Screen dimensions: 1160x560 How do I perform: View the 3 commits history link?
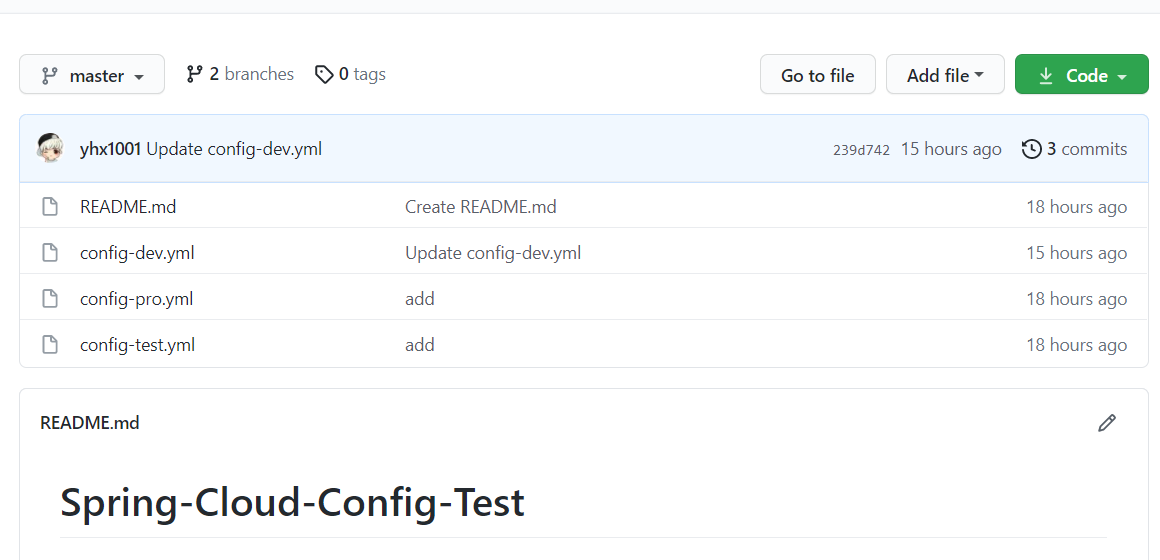coord(1087,149)
